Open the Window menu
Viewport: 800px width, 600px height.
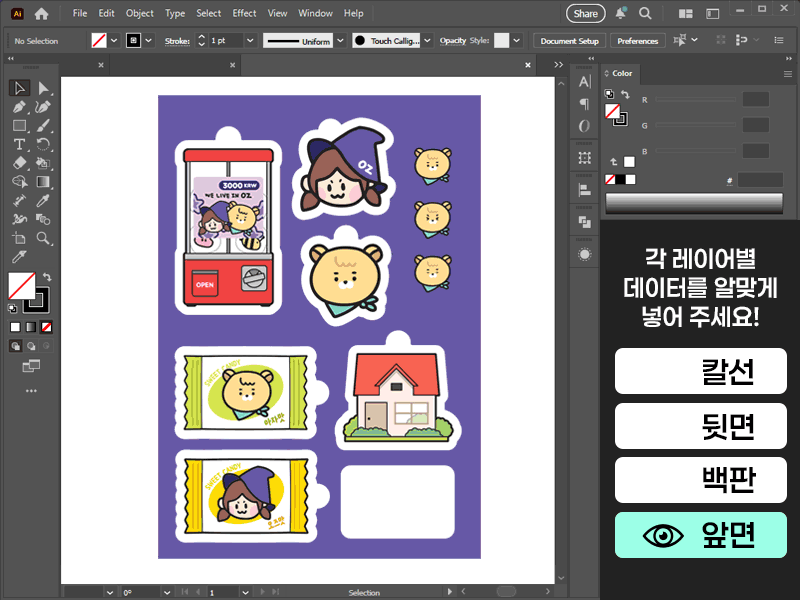[315, 13]
